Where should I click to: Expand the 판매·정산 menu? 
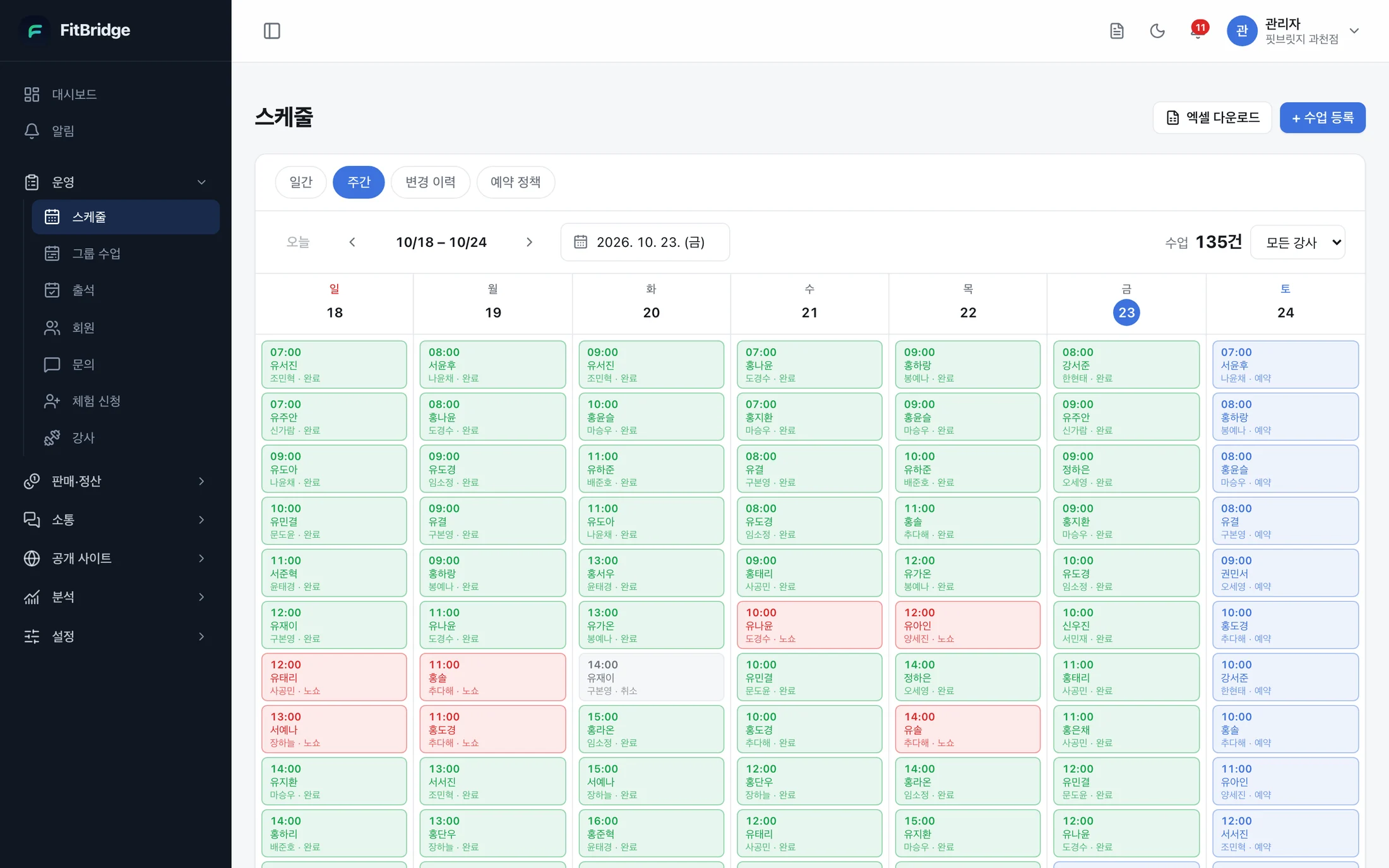[116, 481]
